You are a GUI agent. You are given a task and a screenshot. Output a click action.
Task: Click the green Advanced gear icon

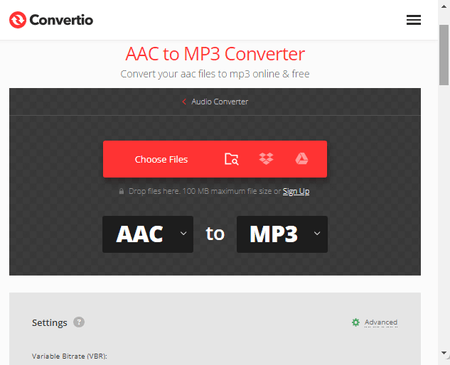356,322
